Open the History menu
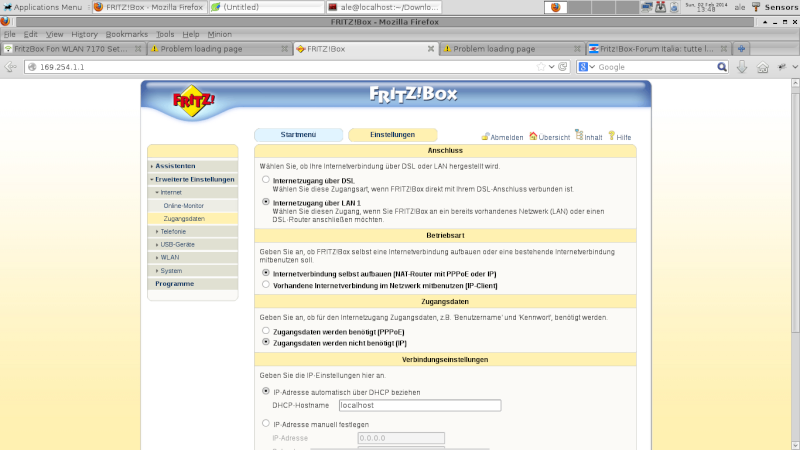 click(x=84, y=34)
